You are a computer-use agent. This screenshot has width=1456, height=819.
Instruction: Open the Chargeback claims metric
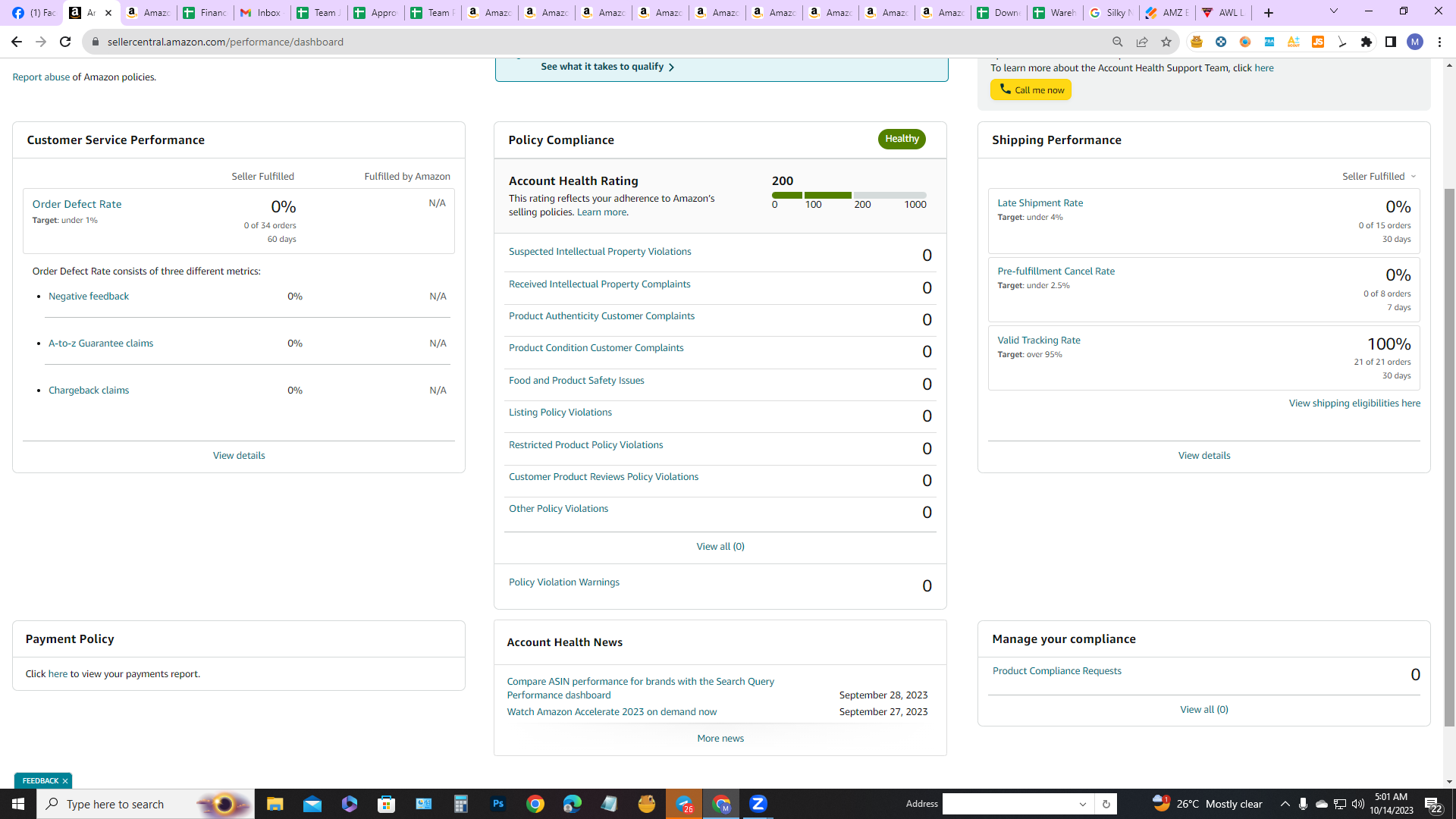pyautogui.click(x=89, y=391)
